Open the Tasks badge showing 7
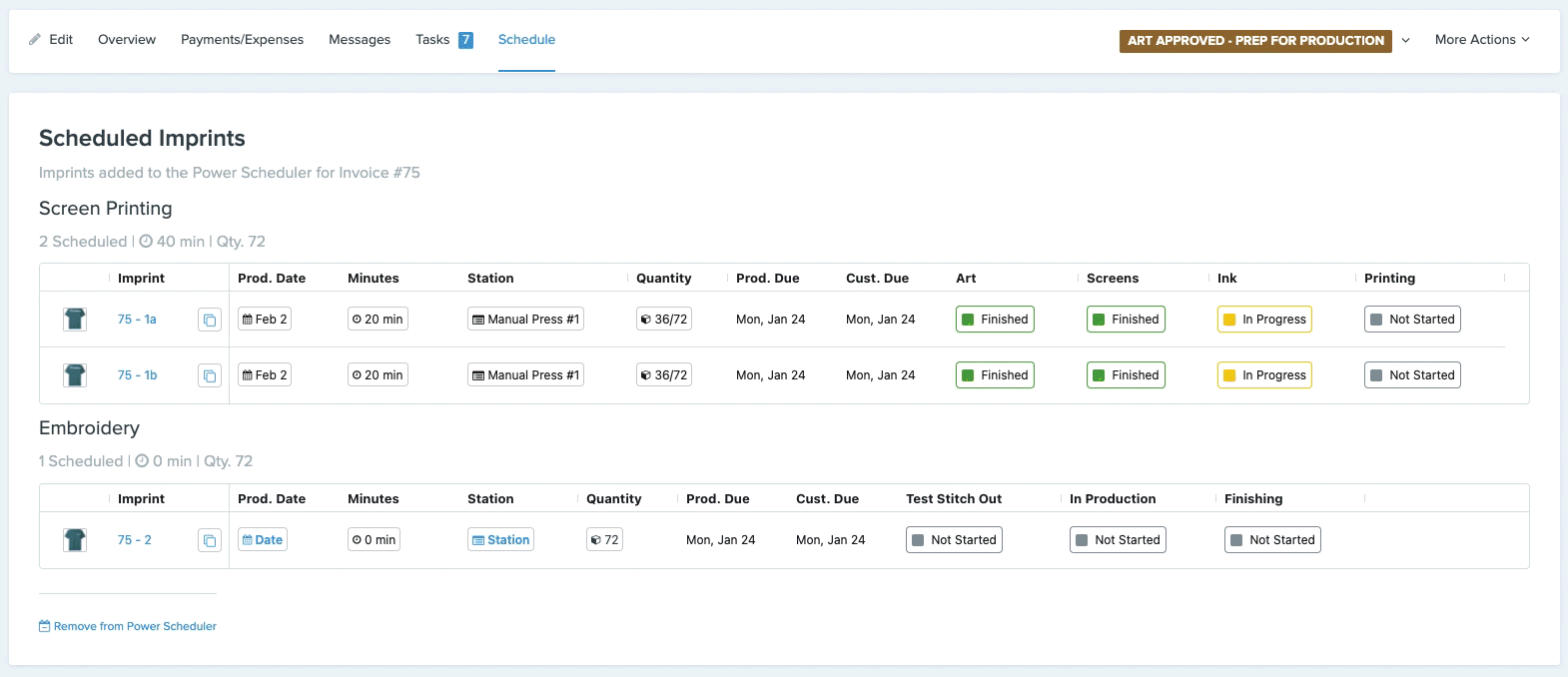 click(x=465, y=40)
